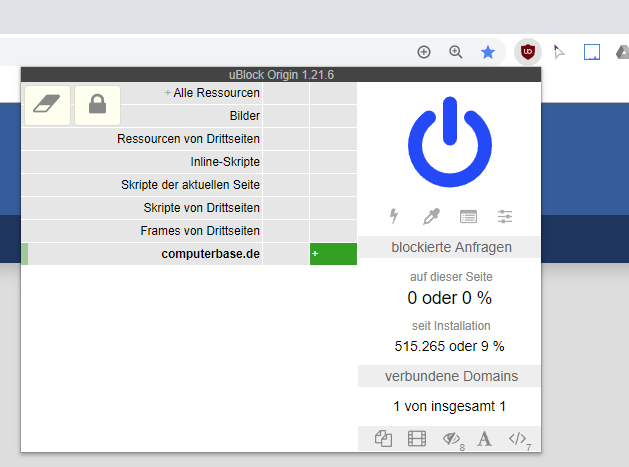Click Frames von Drittseiten row

[x=142, y=231]
